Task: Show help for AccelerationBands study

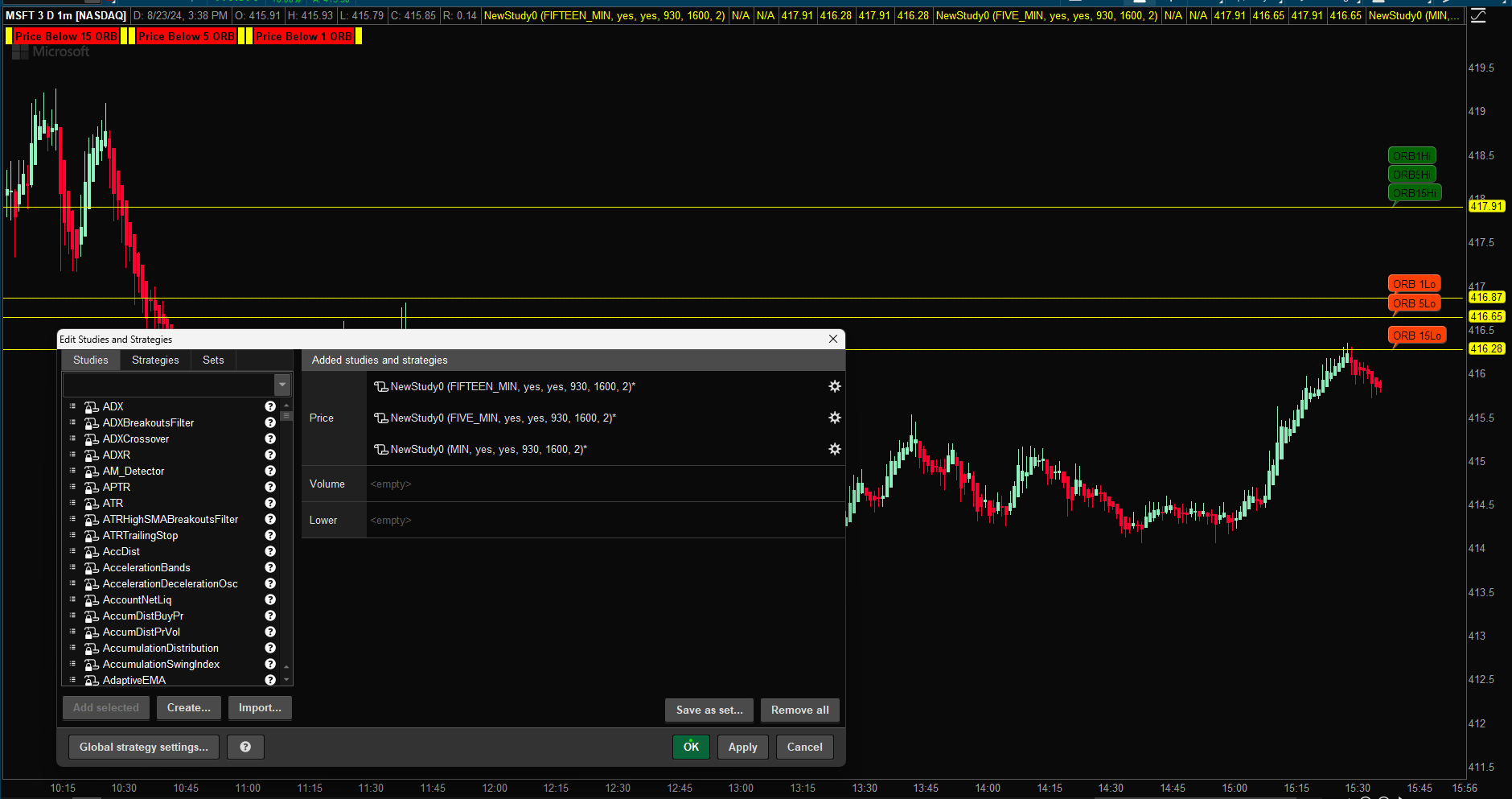Action: coord(270,567)
